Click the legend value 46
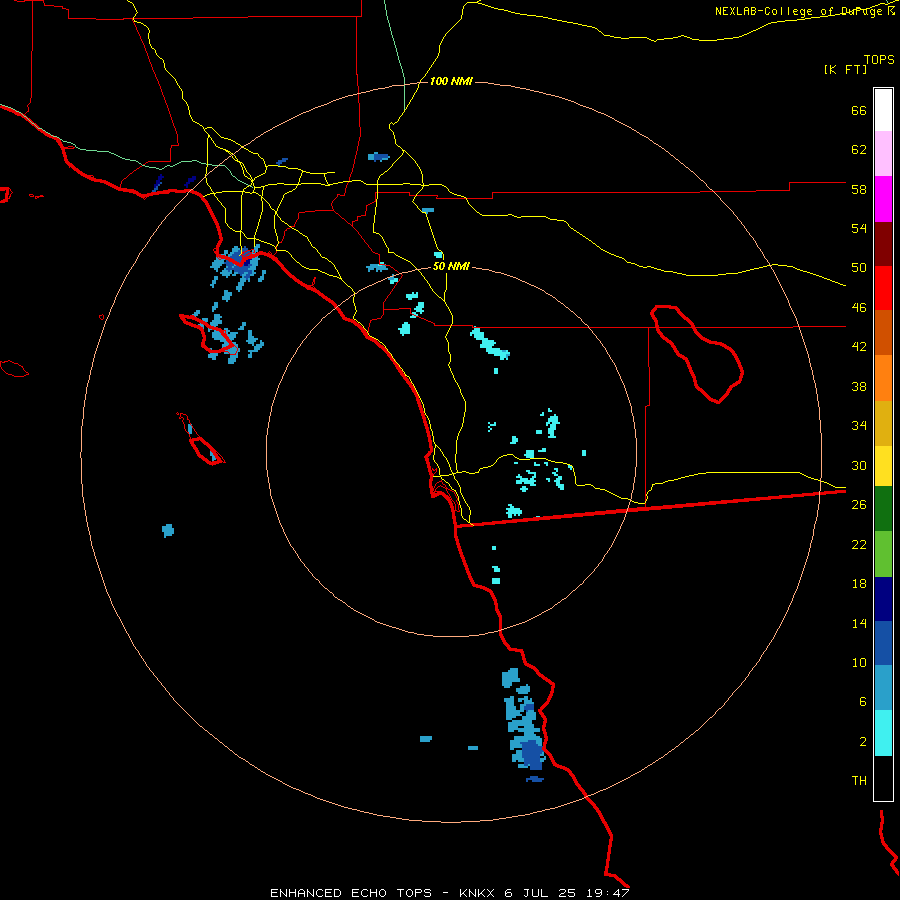Image resolution: width=900 pixels, height=900 pixels. (859, 308)
